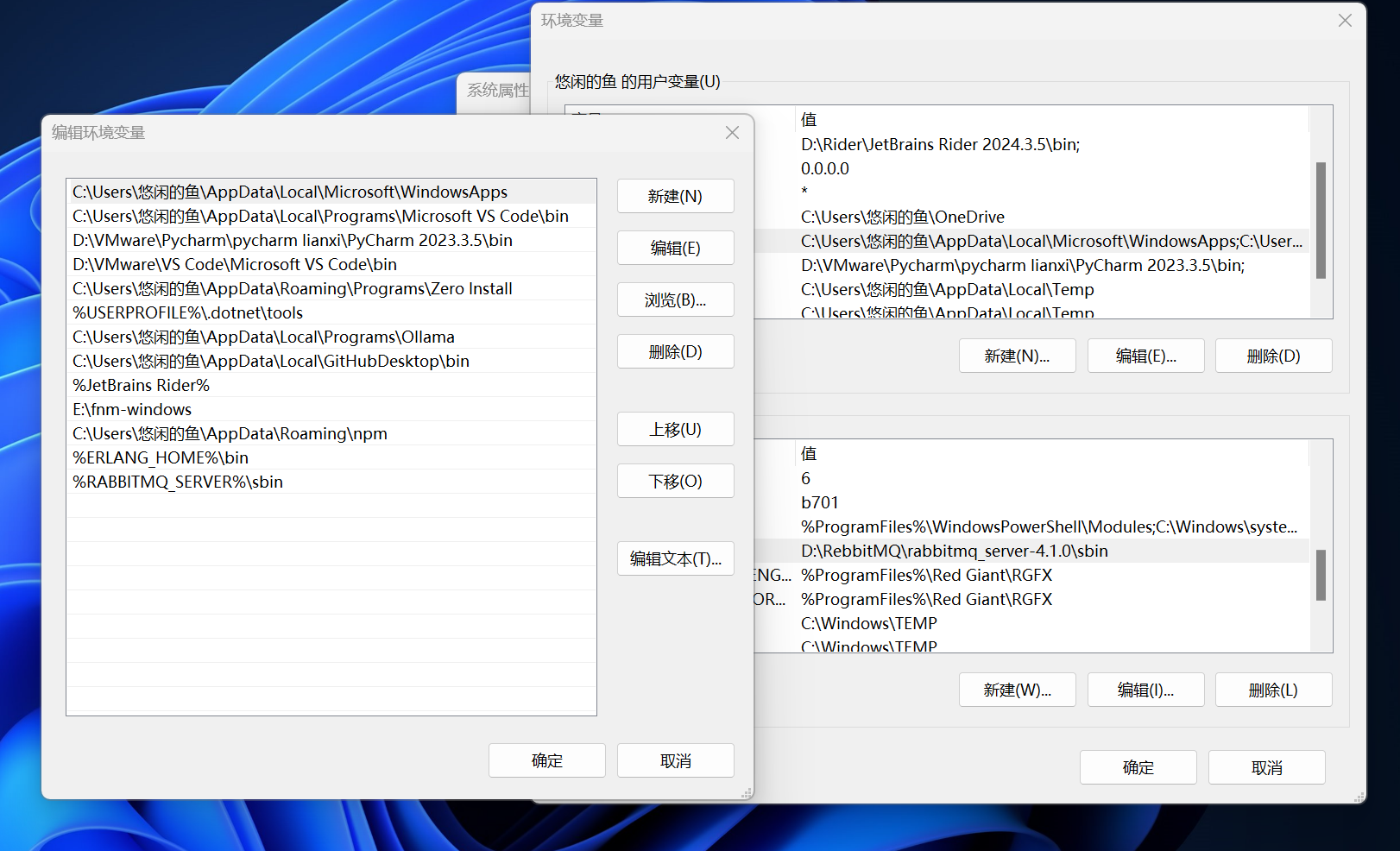Select the GitHubDesktop\bin path entry

click(331, 361)
